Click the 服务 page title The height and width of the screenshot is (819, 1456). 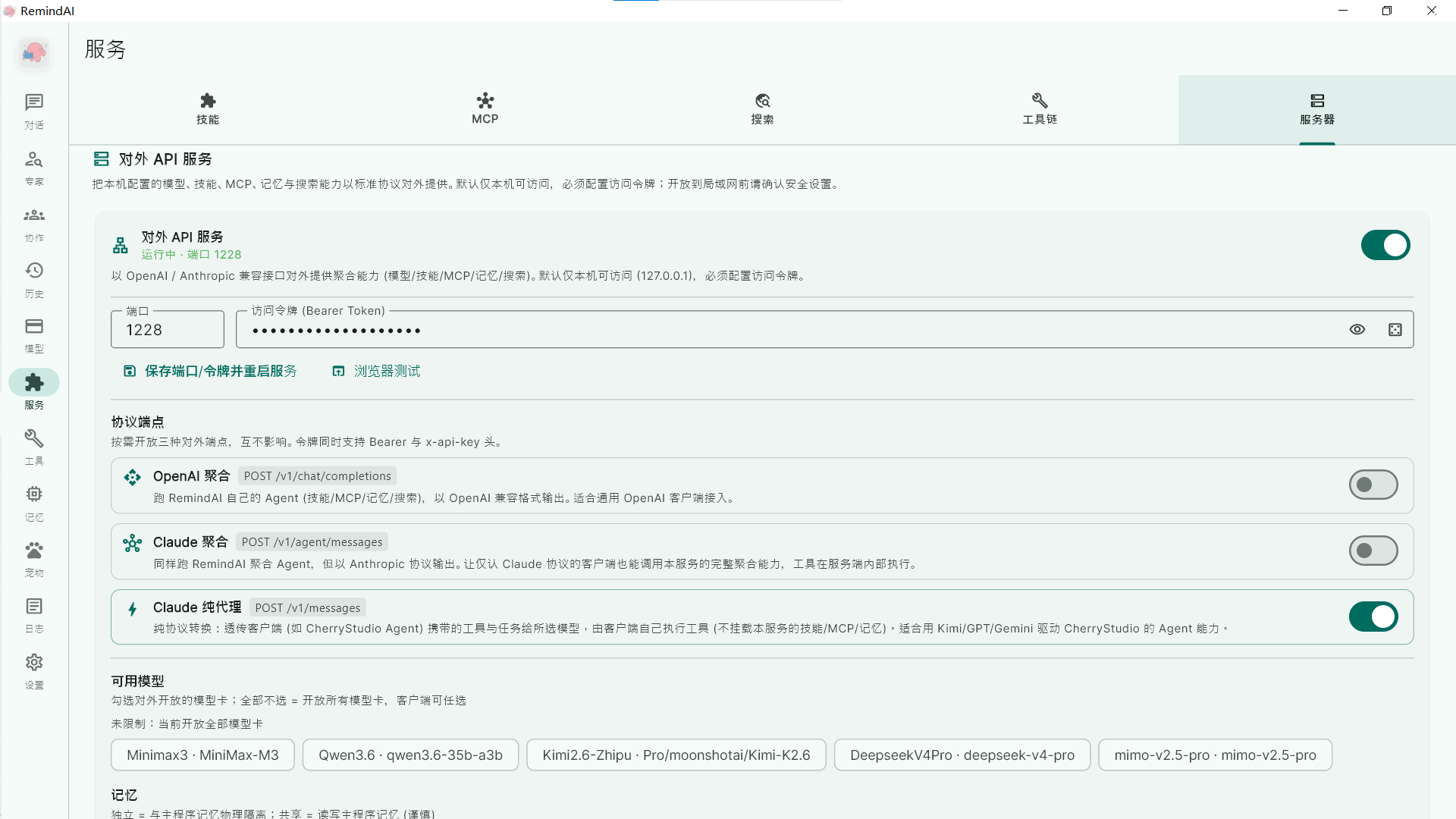tap(105, 49)
